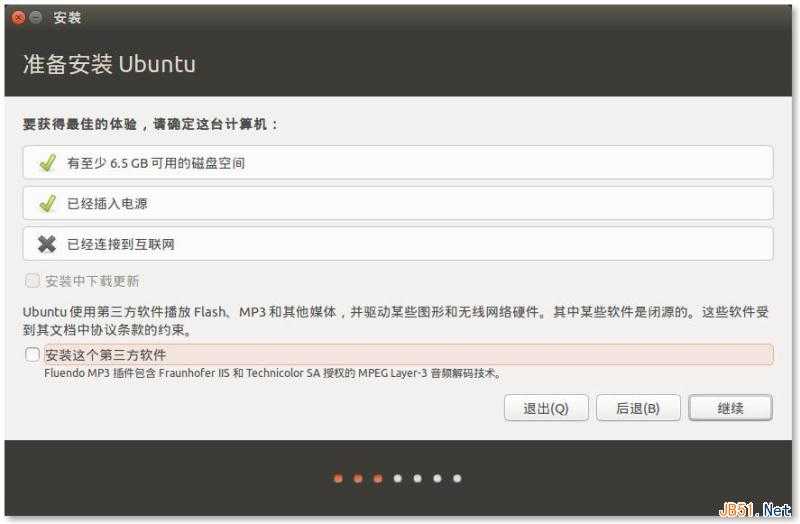Click the window title 安装
Image resolution: width=800 pixels, height=524 pixels.
(67, 17)
